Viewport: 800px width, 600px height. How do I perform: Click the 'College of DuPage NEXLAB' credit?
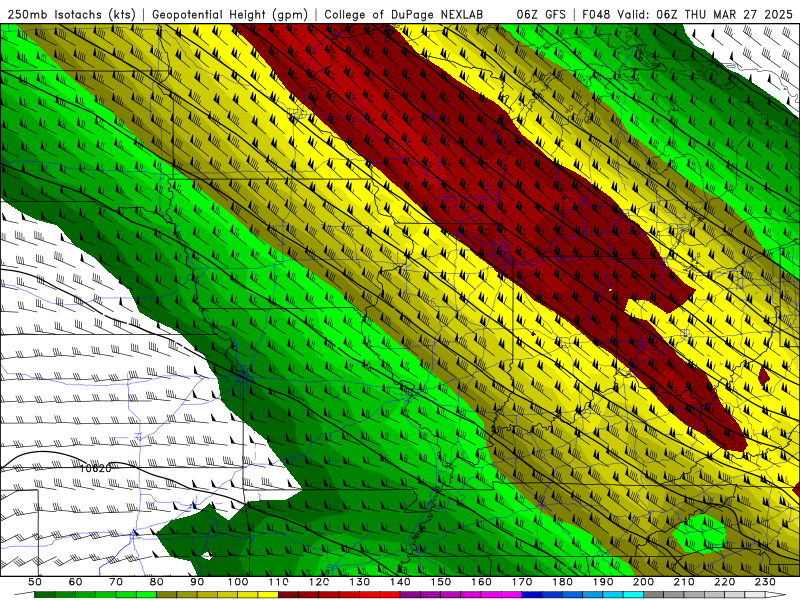[404, 14]
